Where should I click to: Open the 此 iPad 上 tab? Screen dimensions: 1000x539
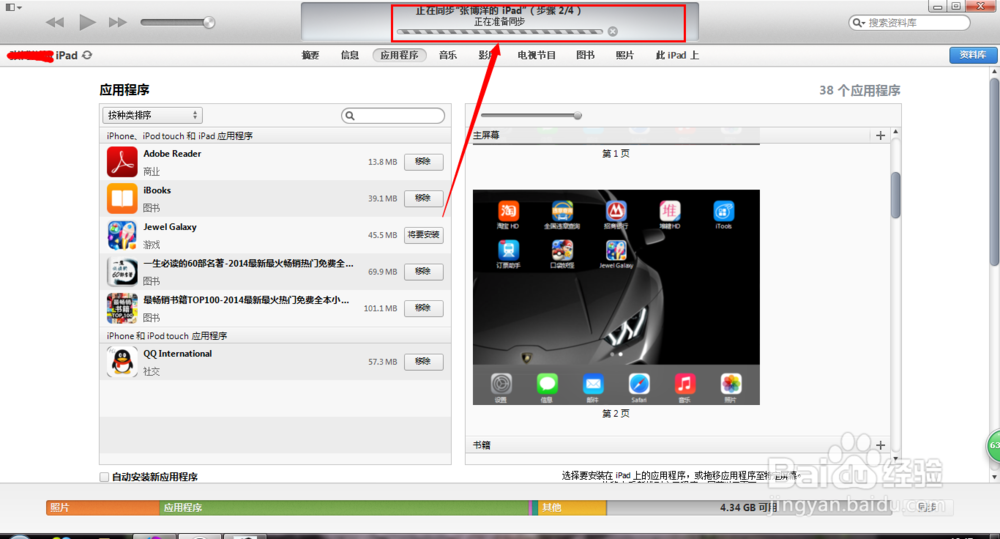point(677,55)
